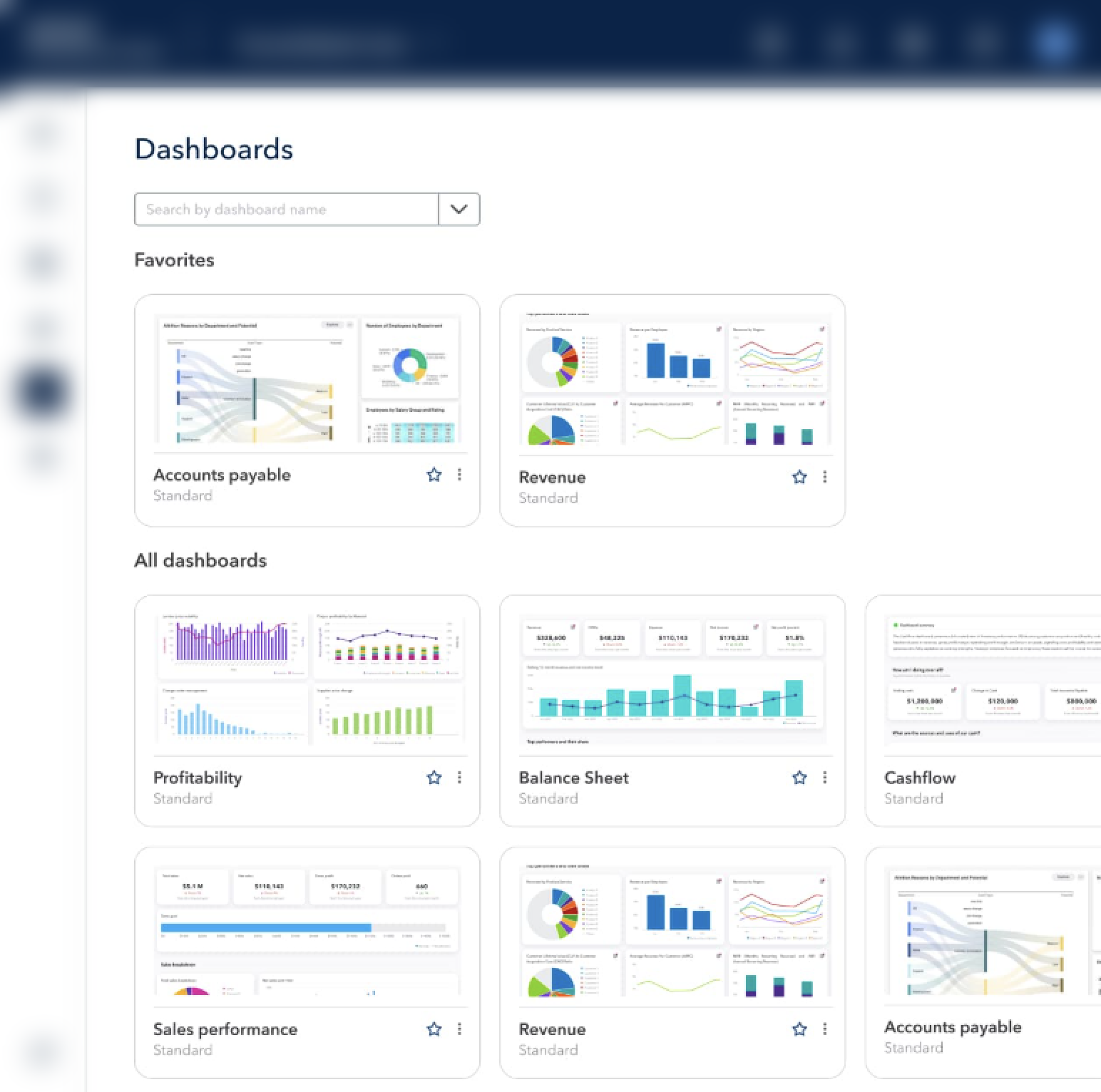Click star on Revenue card under All dashboards
The width and height of the screenshot is (1101, 1092).
coord(799,1029)
